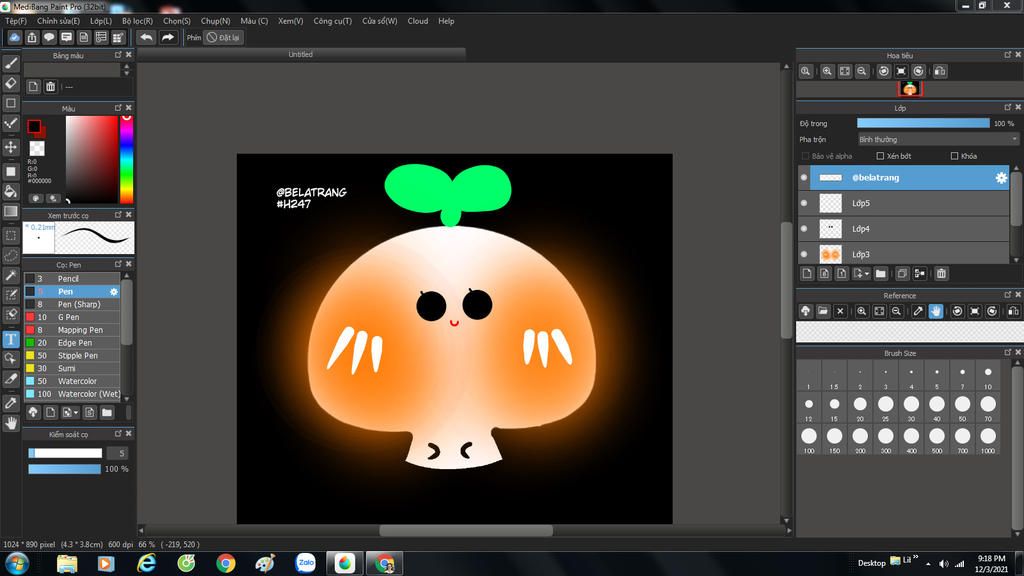
Task: Select the Gradient tool
Action: (x=11, y=212)
